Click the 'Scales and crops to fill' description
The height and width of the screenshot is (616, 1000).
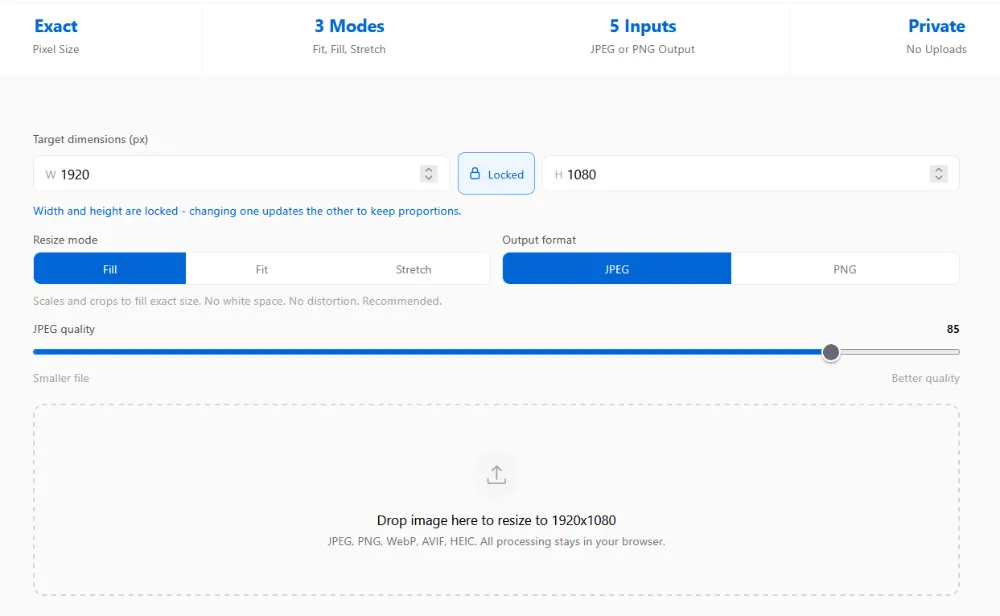[237, 301]
